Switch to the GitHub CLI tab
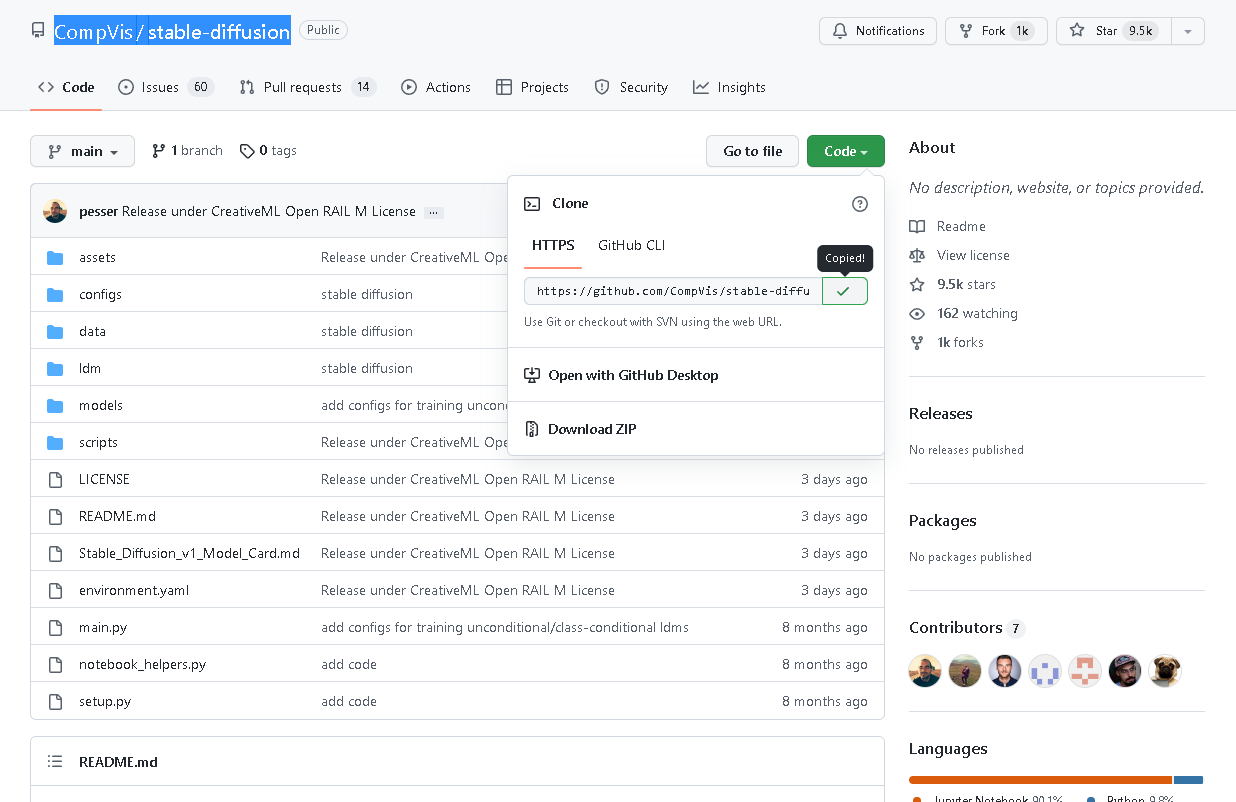The image size is (1236, 802). coord(631,245)
